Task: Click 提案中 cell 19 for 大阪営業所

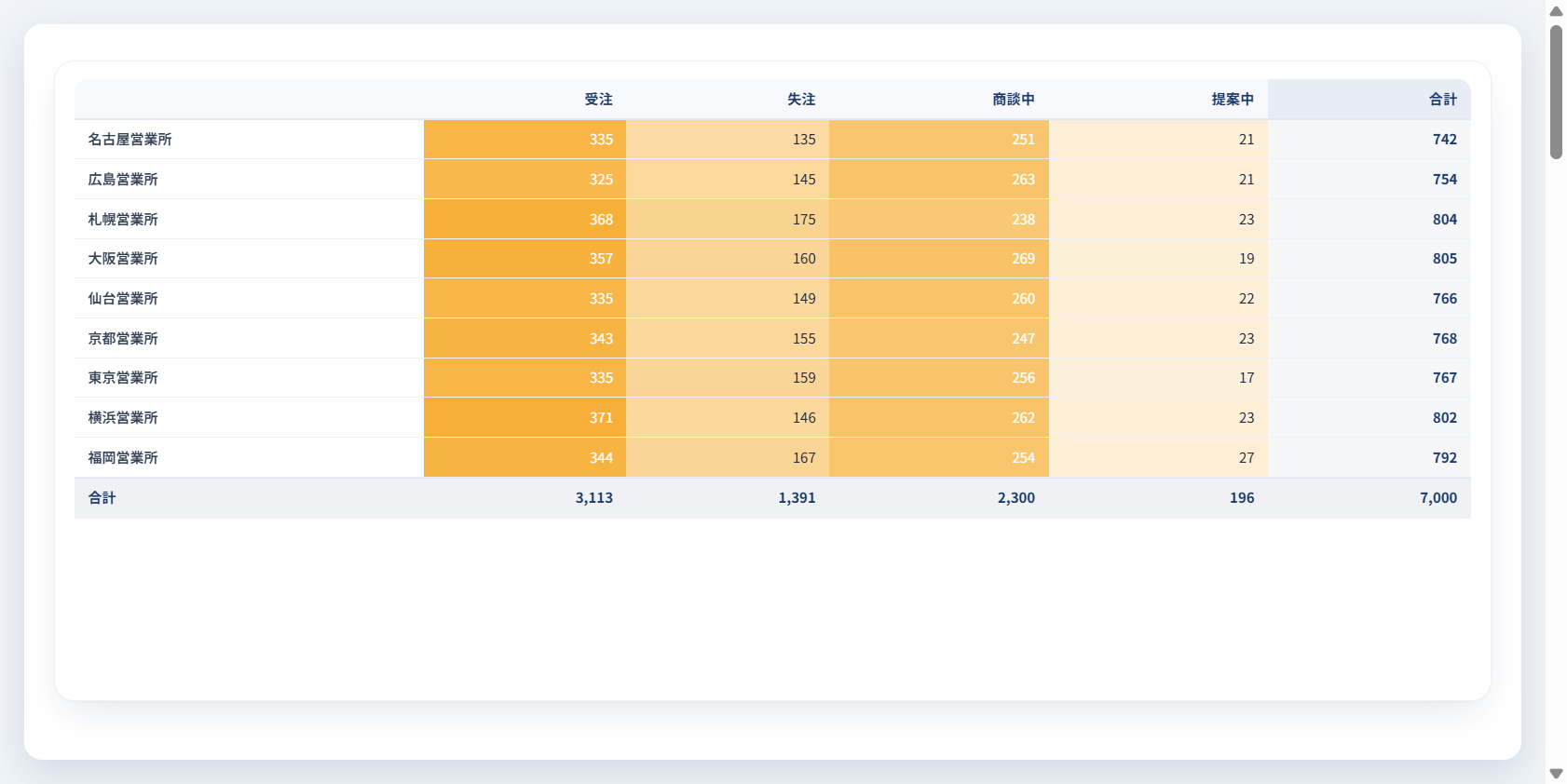Action: click(x=1158, y=259)
